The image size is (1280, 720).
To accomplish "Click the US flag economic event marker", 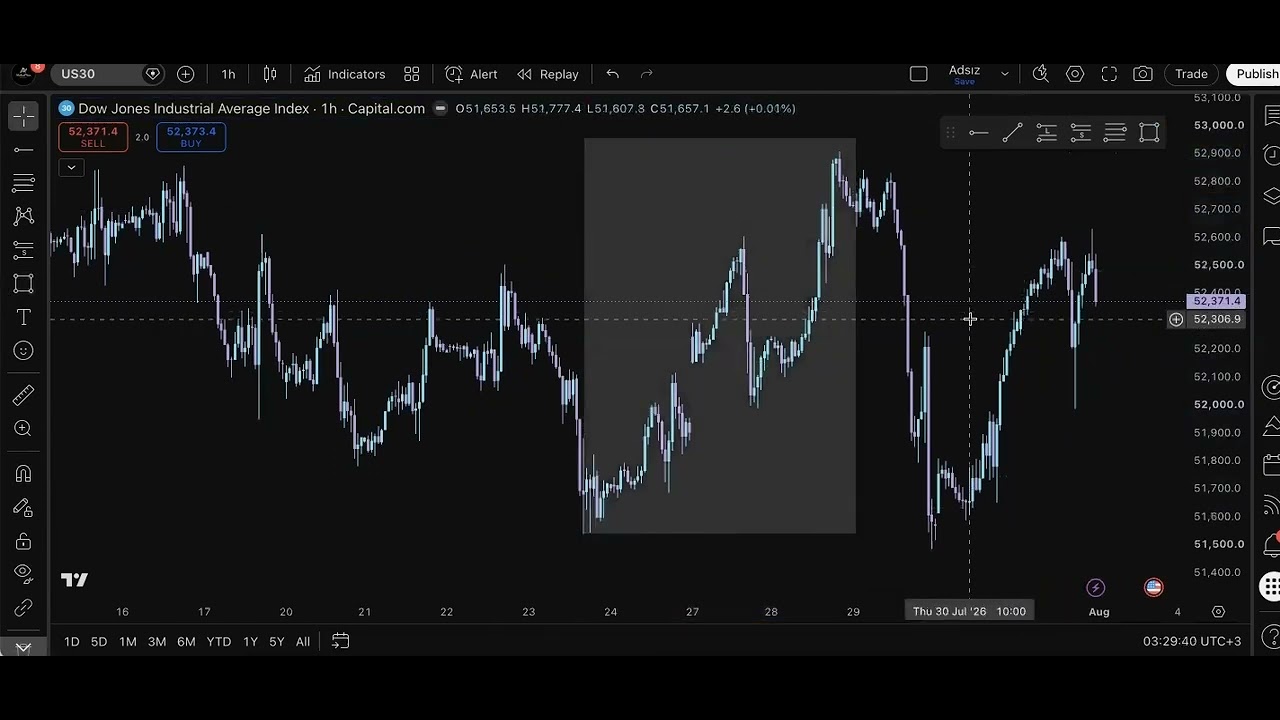I will [1154, 587].
